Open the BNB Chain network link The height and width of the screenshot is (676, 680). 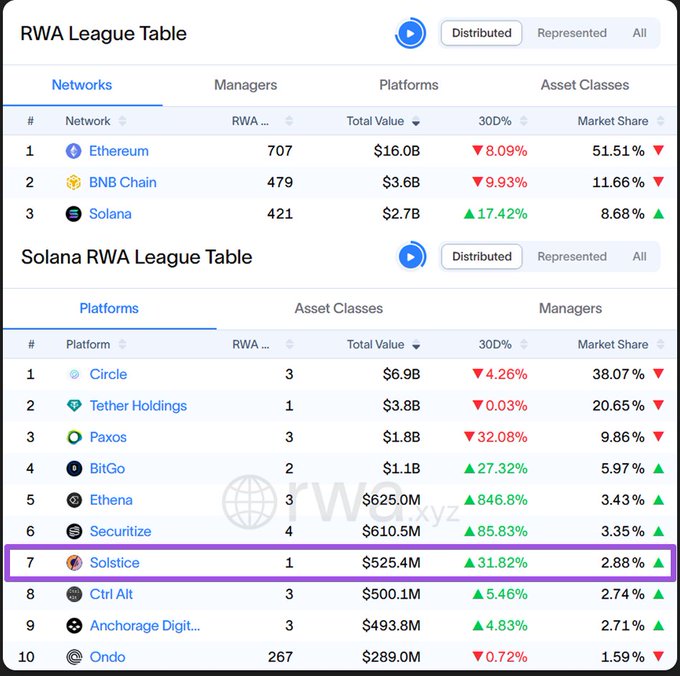[123, 182]
